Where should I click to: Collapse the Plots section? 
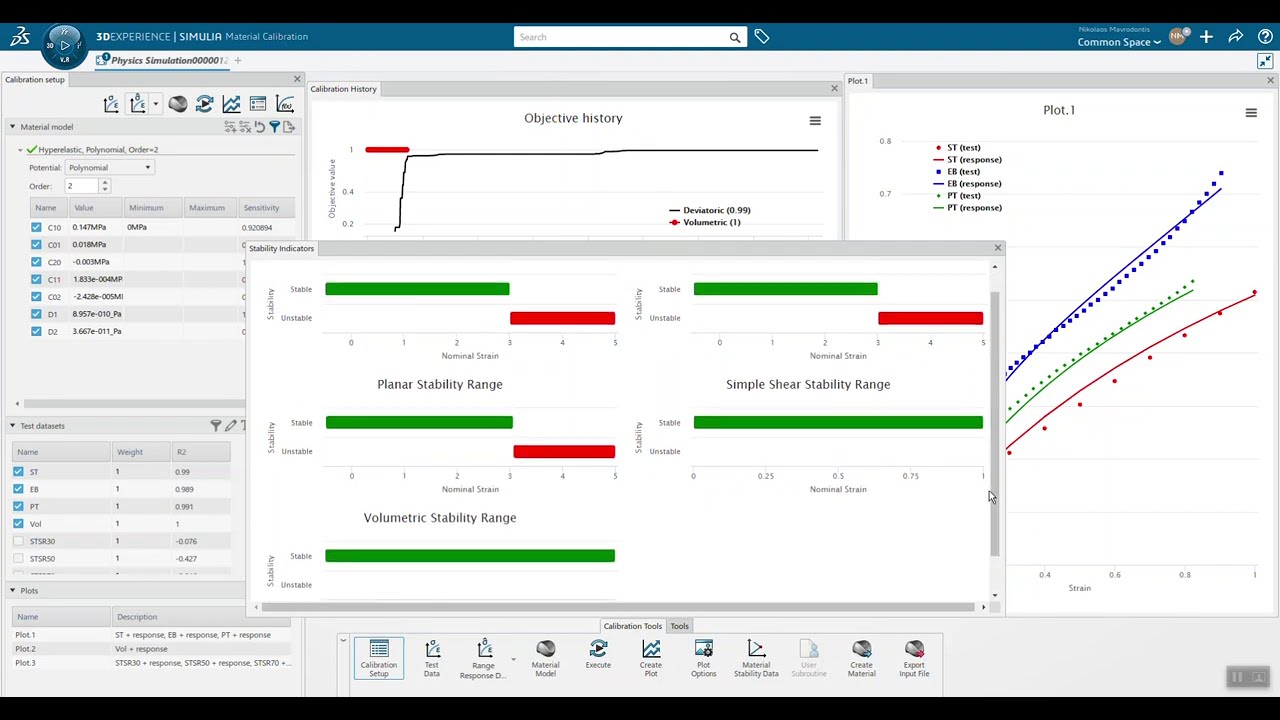(12, 591)
